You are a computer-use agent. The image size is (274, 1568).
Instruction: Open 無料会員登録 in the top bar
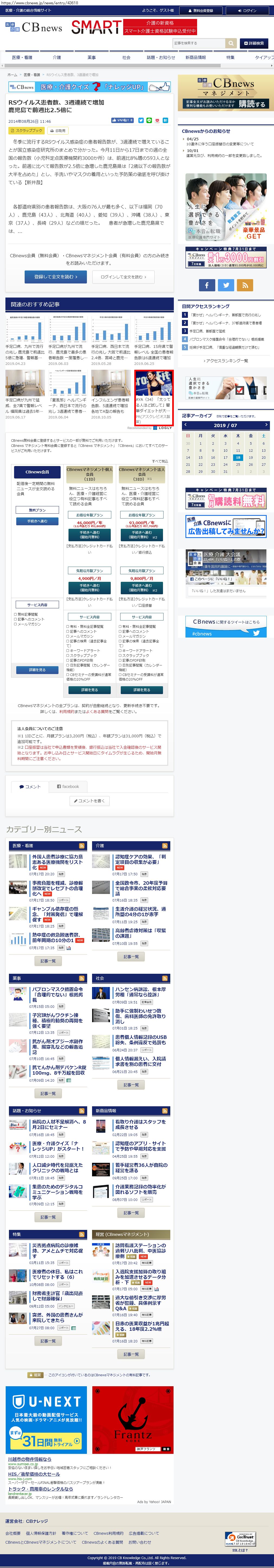[x=200, y=10]
